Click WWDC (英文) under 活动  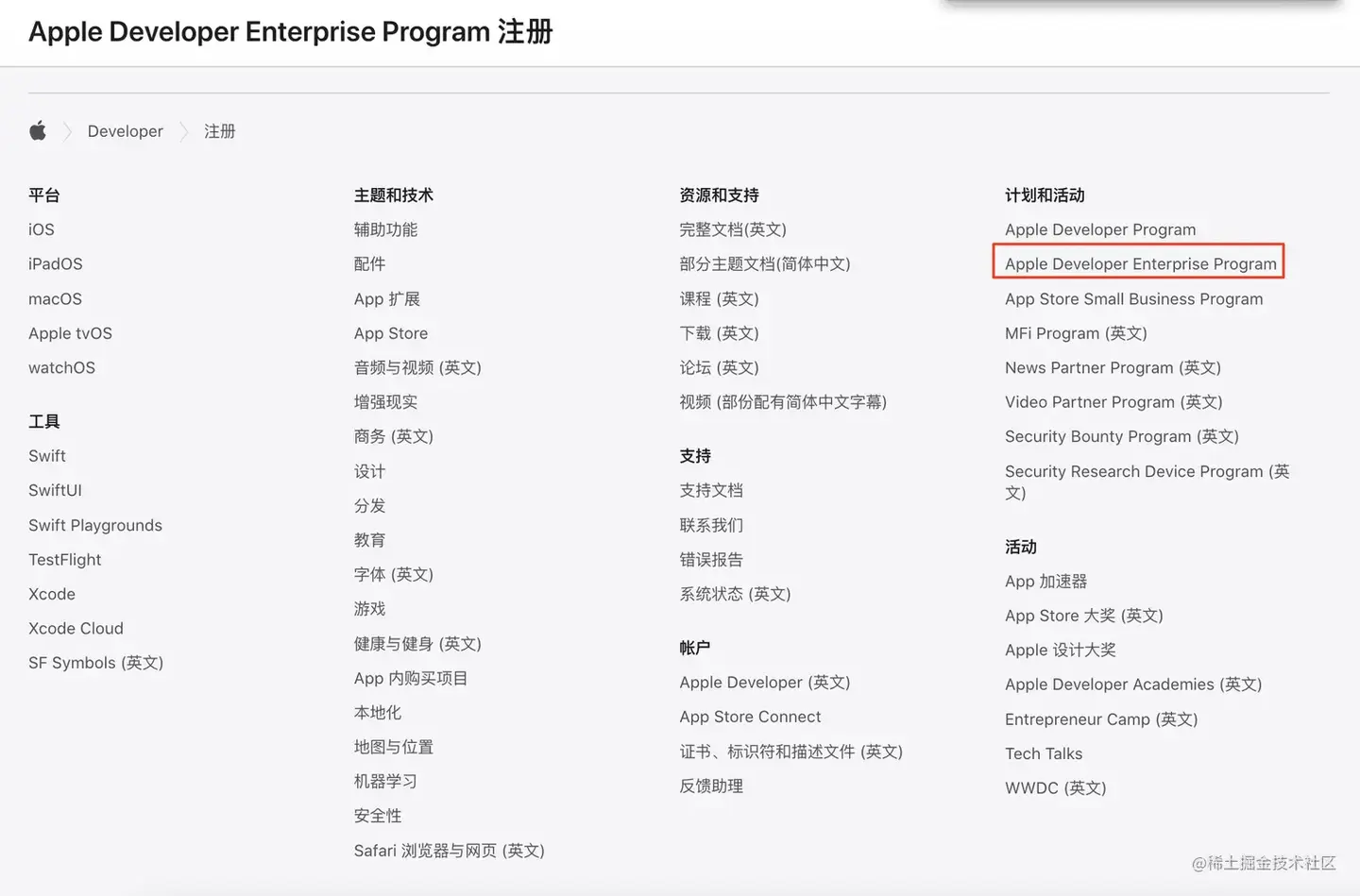click(1055, 787)
